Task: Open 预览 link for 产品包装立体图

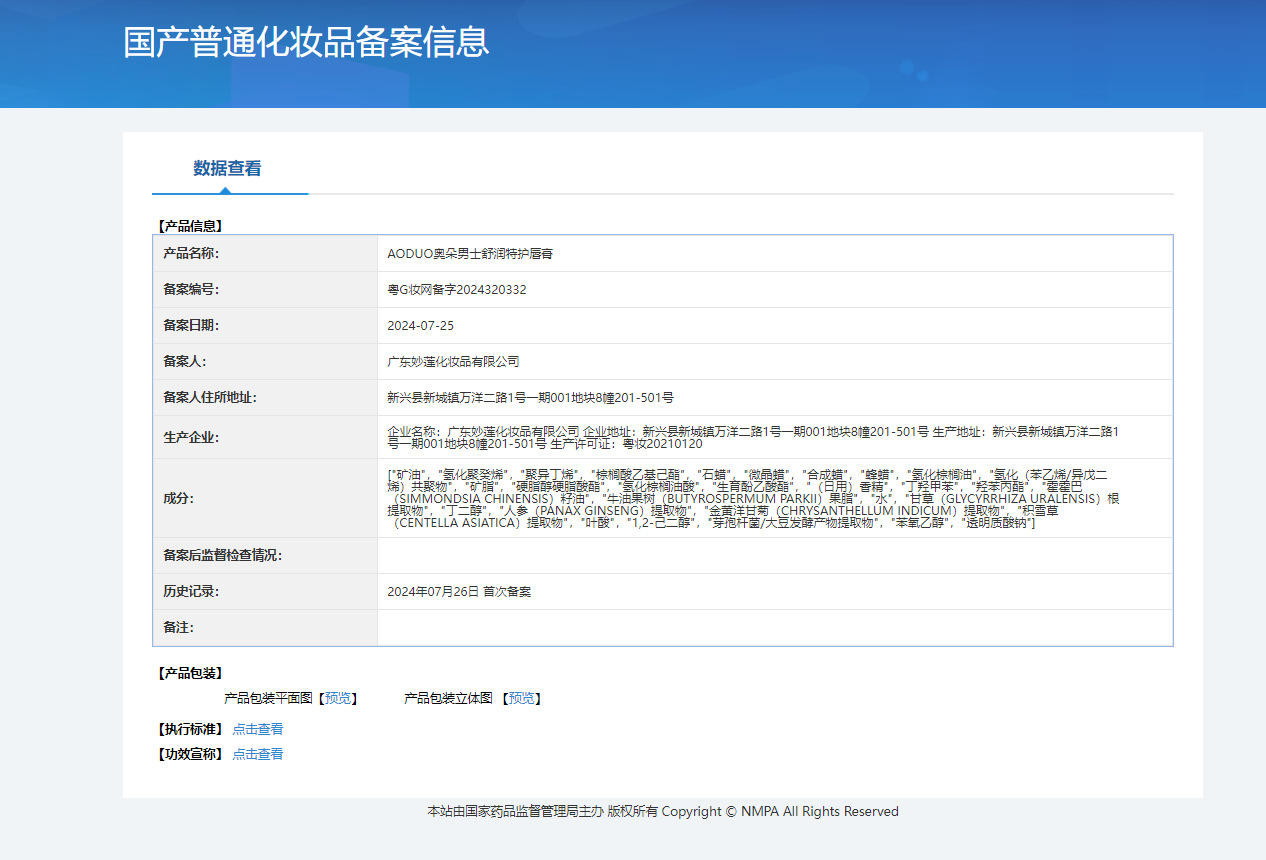Action: pyautogui.click(x=521, y=698)
